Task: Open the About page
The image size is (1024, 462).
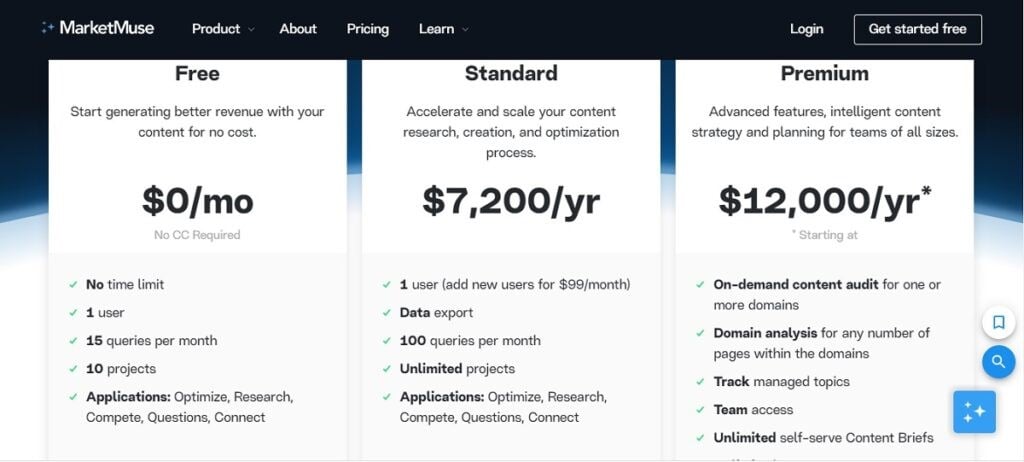Action: click(298, 29)
